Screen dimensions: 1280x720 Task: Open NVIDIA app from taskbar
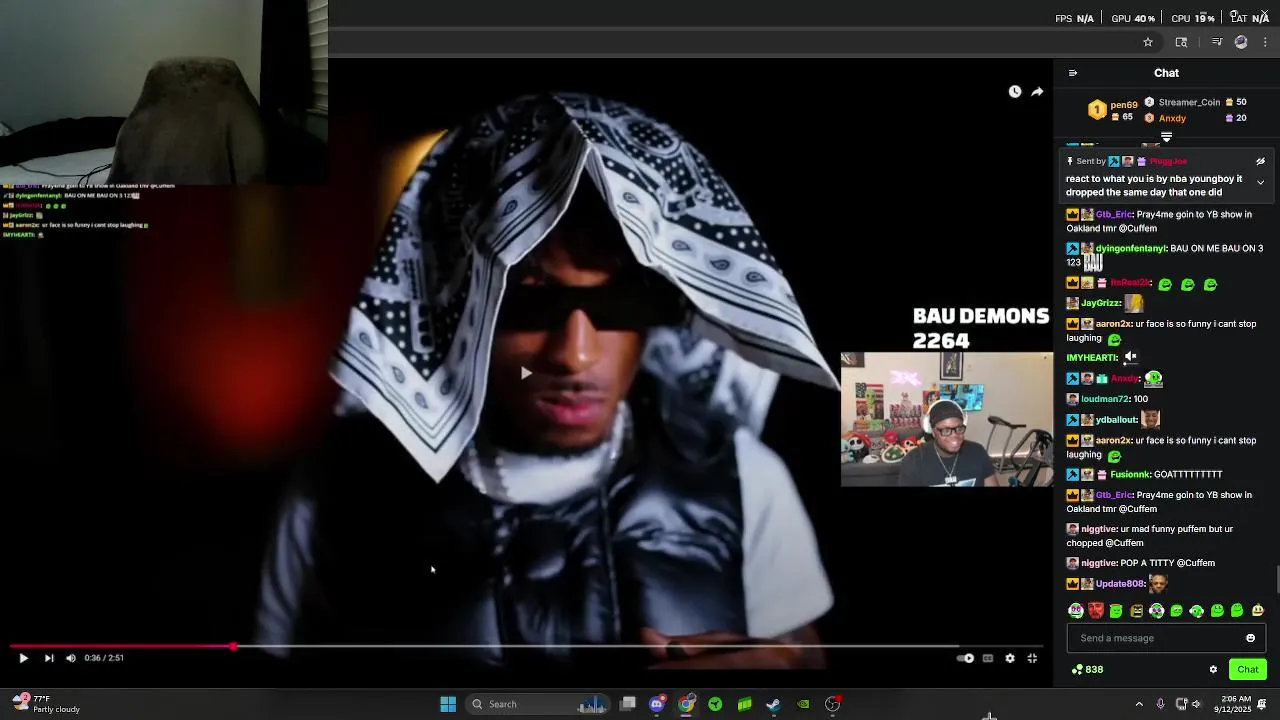click(x=803, y=704)
